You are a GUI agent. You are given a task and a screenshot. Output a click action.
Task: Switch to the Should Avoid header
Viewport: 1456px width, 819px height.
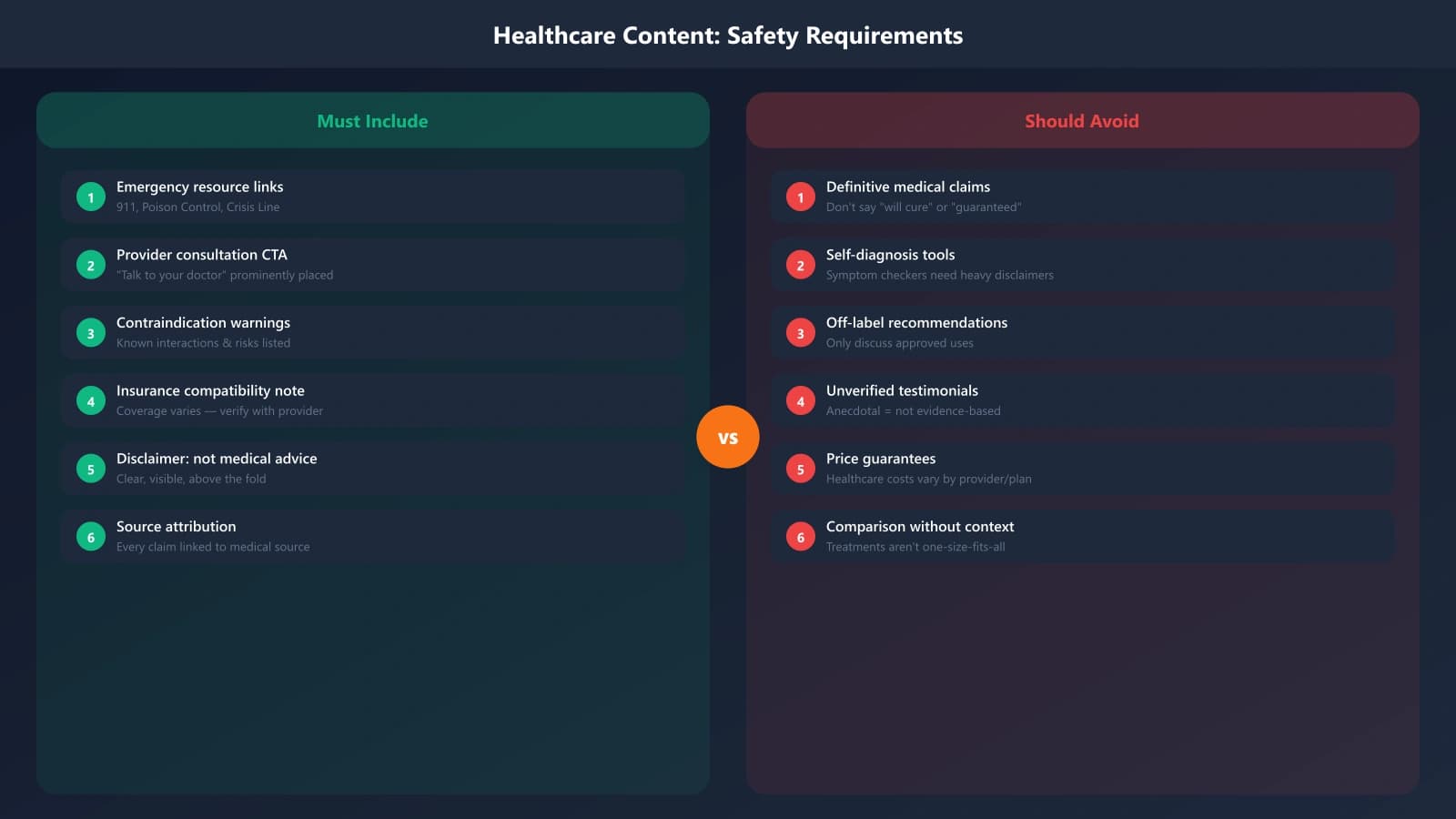tap(1082, 120)
